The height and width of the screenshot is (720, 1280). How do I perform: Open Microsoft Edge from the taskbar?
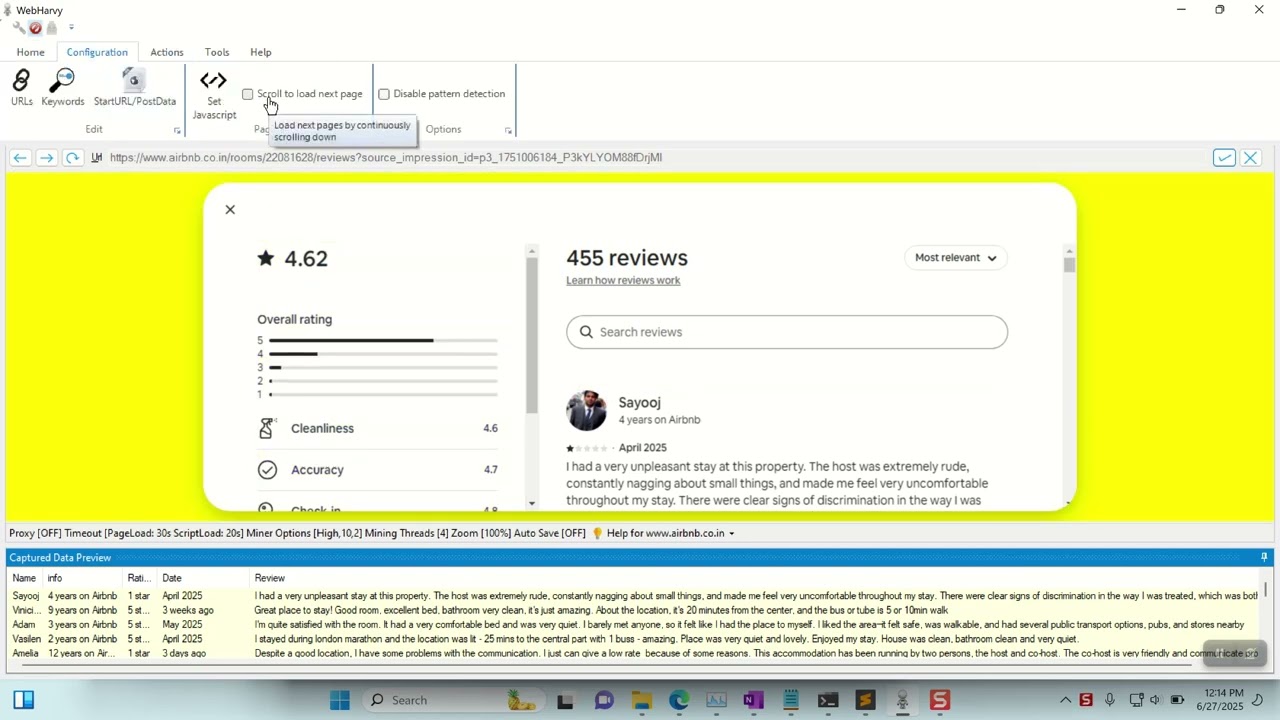click(679, 700)
